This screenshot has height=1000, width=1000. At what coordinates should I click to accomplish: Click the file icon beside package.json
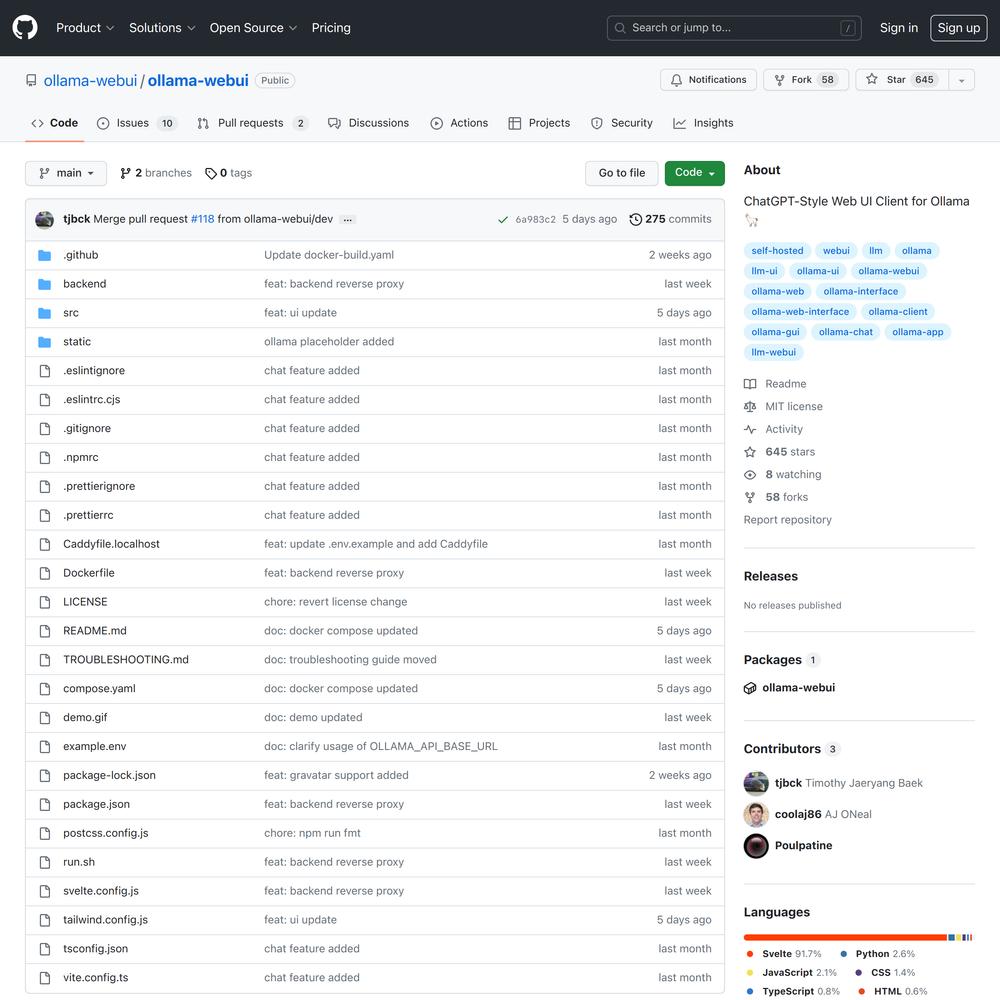[45, 804]
